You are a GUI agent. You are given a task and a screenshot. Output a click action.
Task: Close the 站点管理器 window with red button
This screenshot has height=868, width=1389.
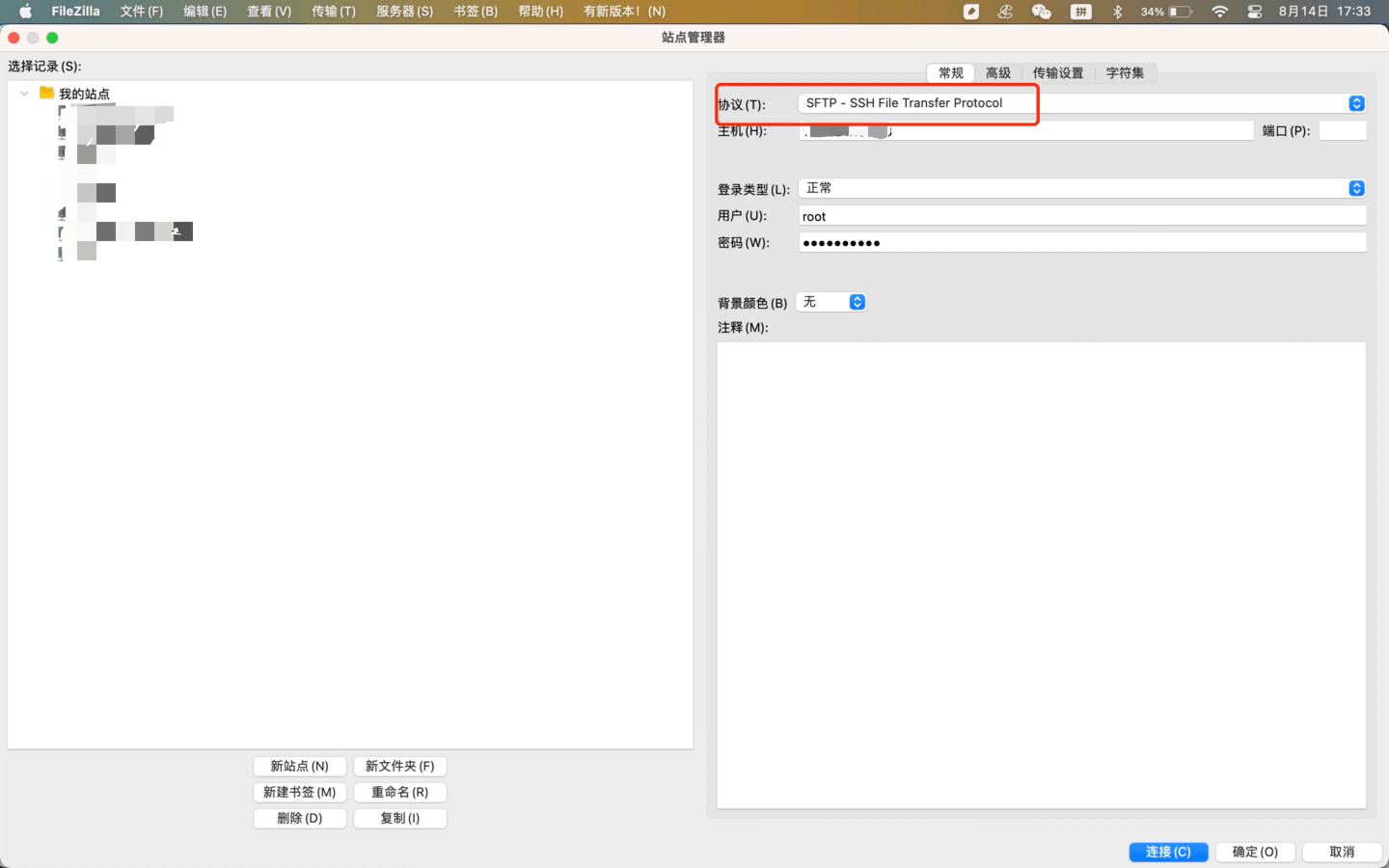(14, 38)
